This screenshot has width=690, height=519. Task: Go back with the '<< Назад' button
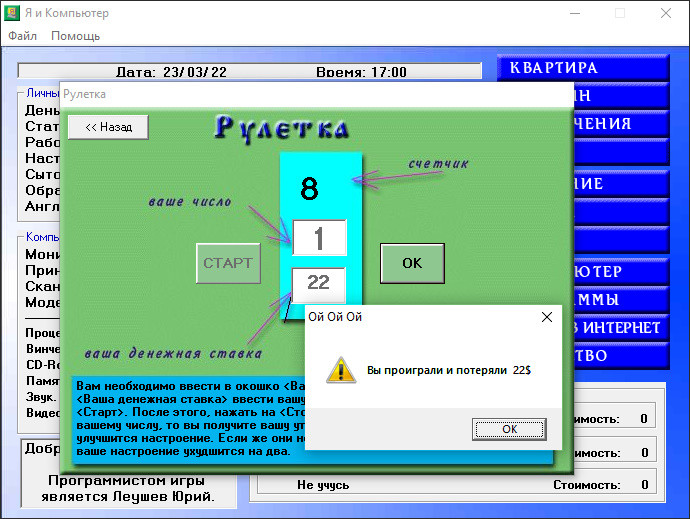coord(108,127)
